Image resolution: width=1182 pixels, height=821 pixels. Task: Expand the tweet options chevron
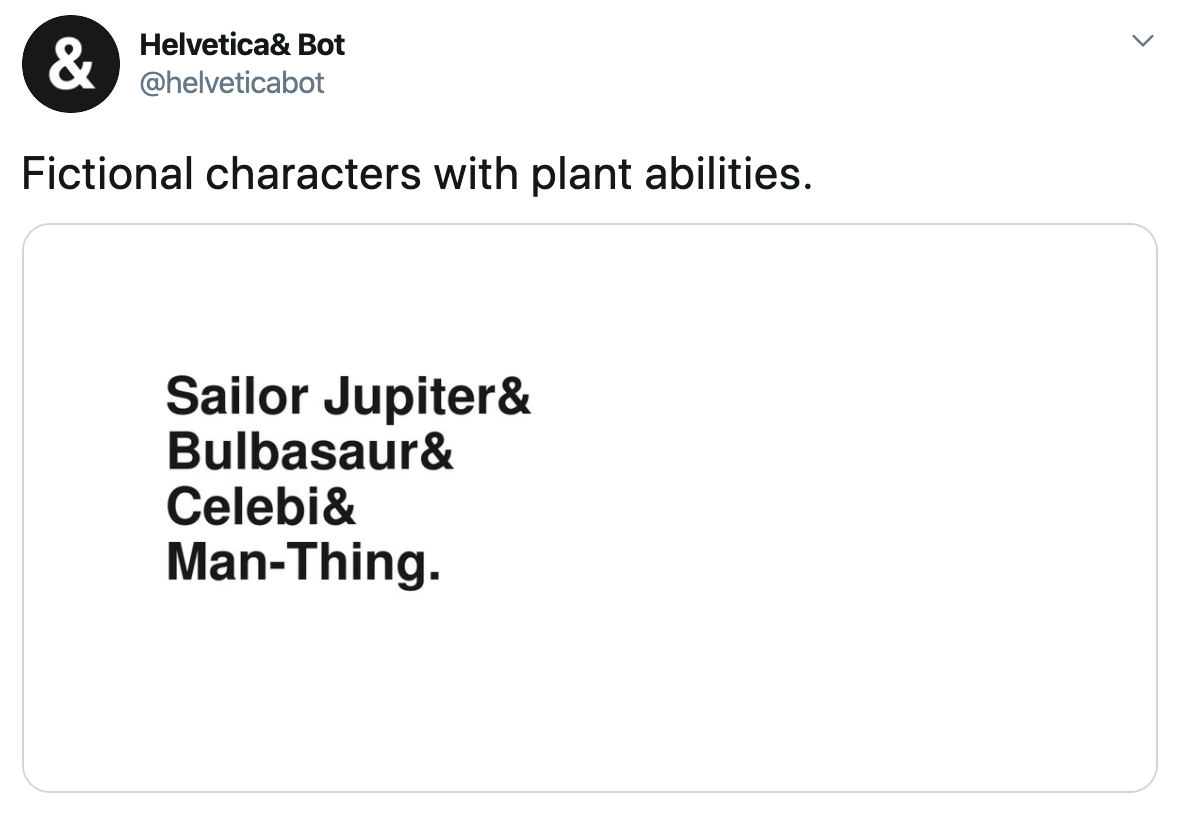pyautogui.click(x=1141, y=41)
